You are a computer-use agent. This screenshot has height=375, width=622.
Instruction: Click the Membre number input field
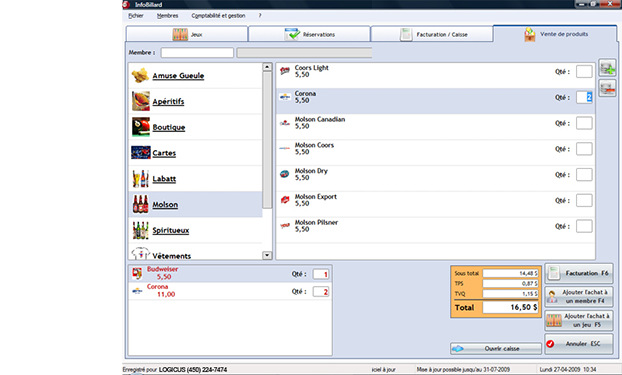197,52
